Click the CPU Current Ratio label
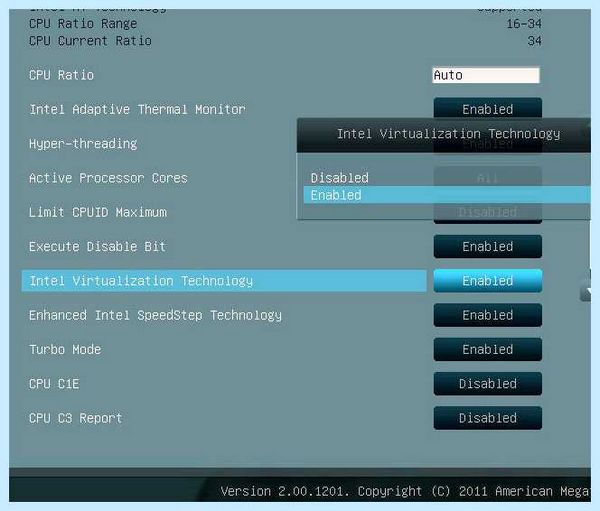The image size is (600, 511). click(90, 41)
